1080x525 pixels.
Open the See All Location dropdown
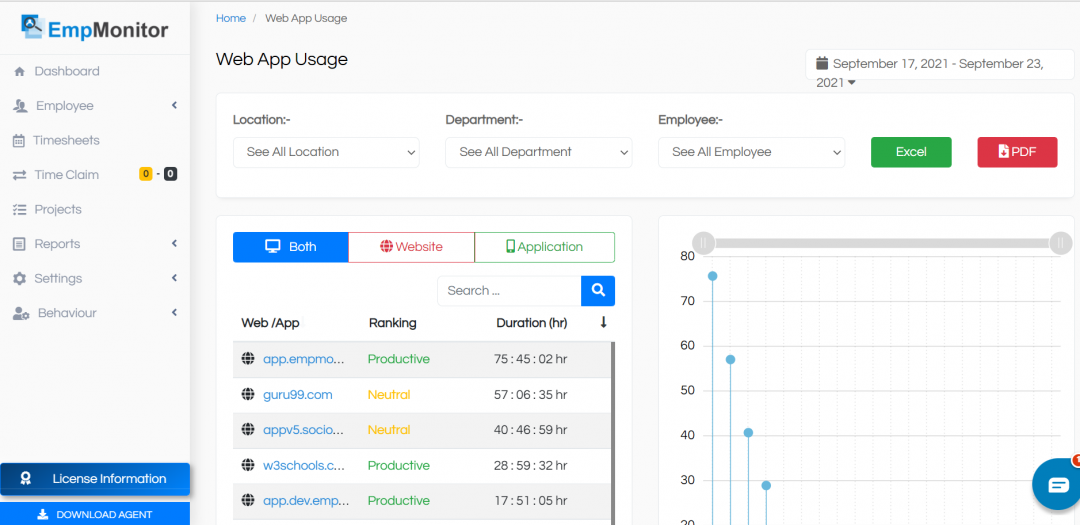pyautogui.click(x=326, y=152)
